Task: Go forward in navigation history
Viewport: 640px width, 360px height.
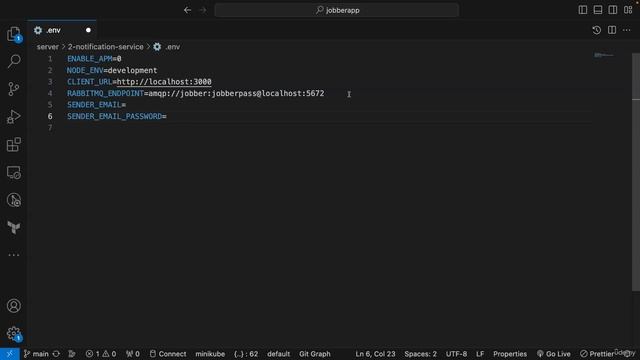Action: click(203, 10)
